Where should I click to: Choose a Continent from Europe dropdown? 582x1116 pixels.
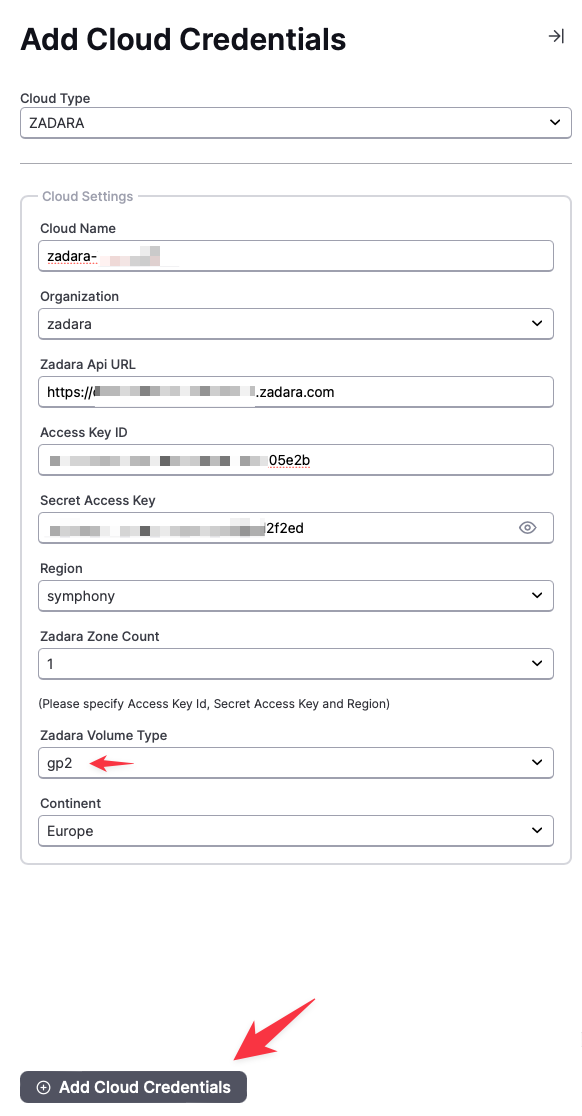click(x=296, y=831)
